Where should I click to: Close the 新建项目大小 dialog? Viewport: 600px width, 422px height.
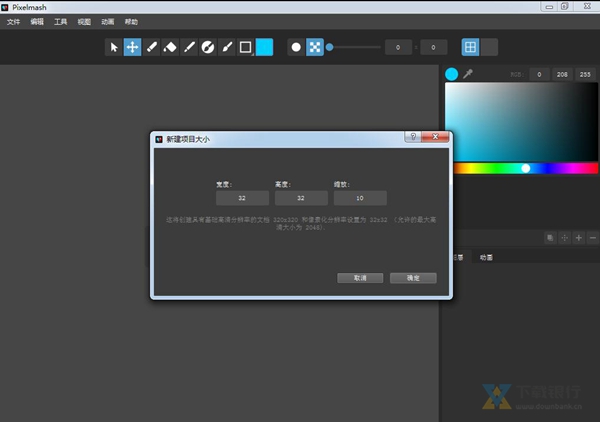pyautogui.click(x=435, y=137)
